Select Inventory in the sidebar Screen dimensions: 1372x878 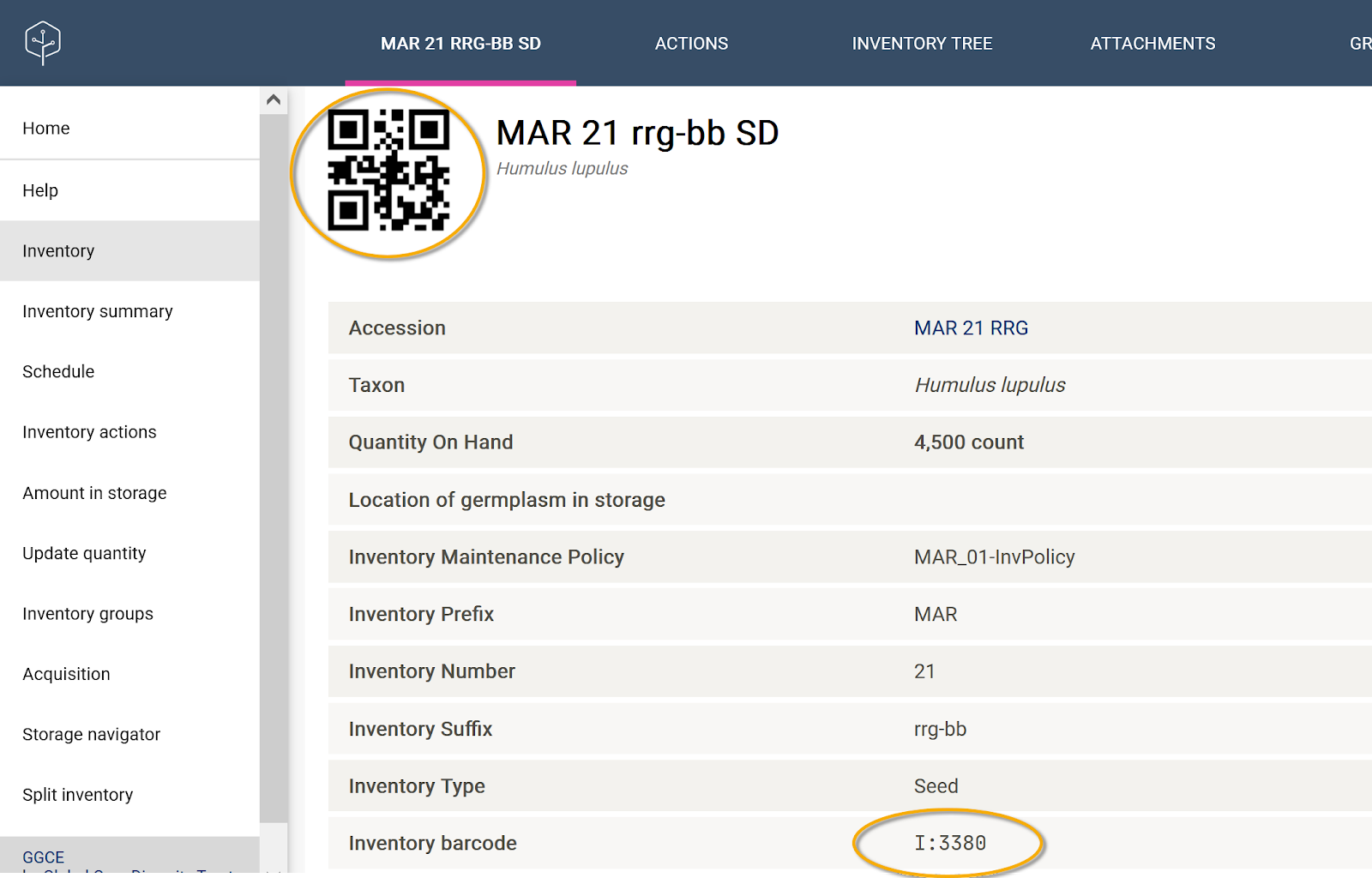pyautogui.click(x=129, y=251)
